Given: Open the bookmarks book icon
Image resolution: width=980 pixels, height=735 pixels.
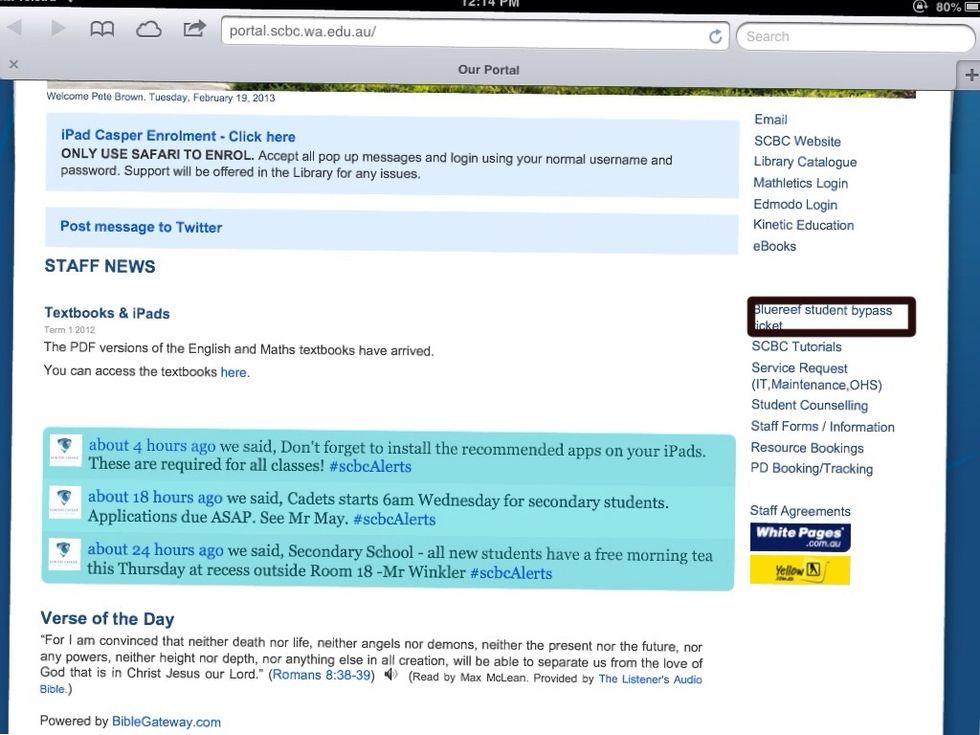Looking at the screenshot, I should point(102,30).
